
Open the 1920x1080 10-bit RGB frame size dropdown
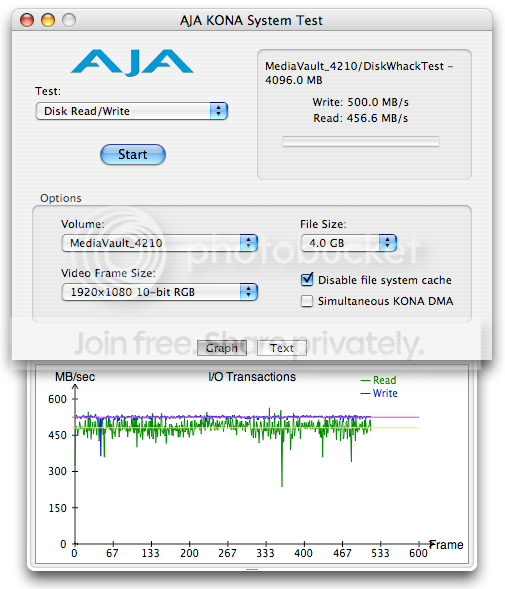160,292
